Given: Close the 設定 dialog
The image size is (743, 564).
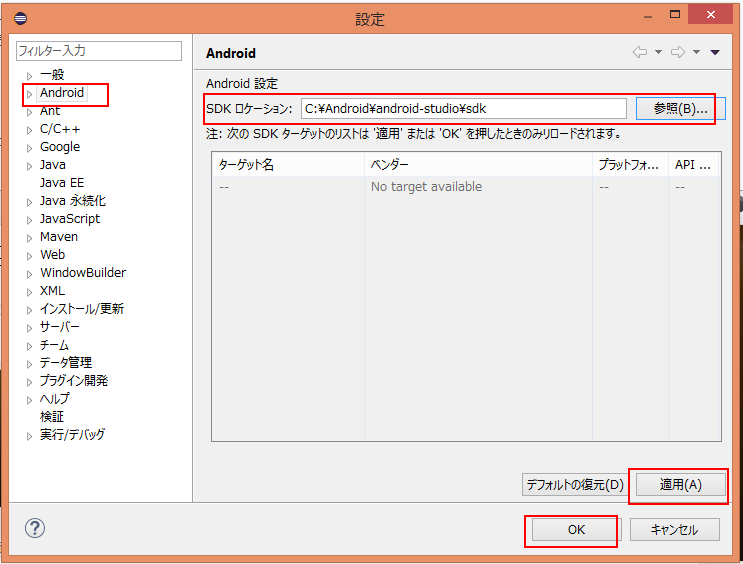Looking at the screenshot, I should (x=710, y=15).
